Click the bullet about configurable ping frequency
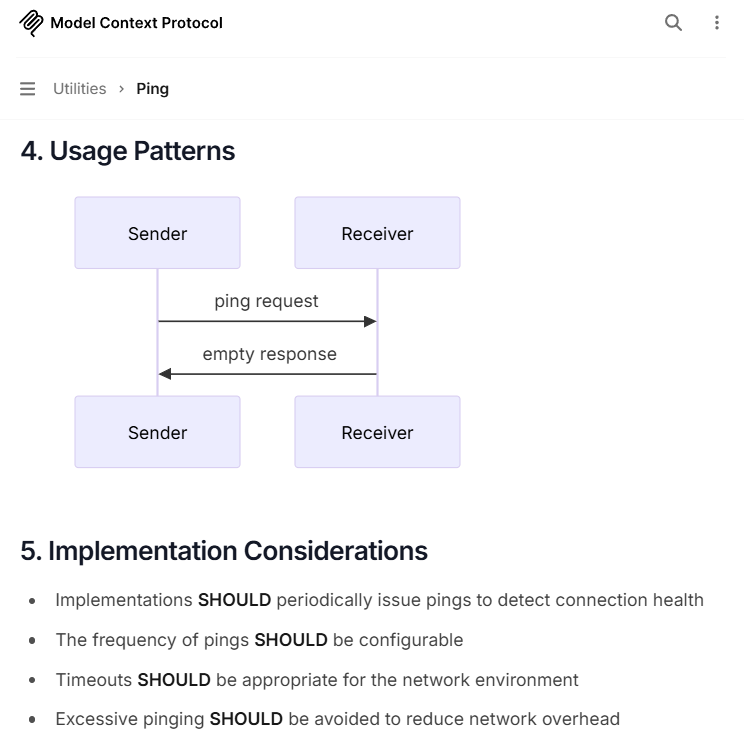The height and width of the screenshot is (747, 744). coord(259,640)
